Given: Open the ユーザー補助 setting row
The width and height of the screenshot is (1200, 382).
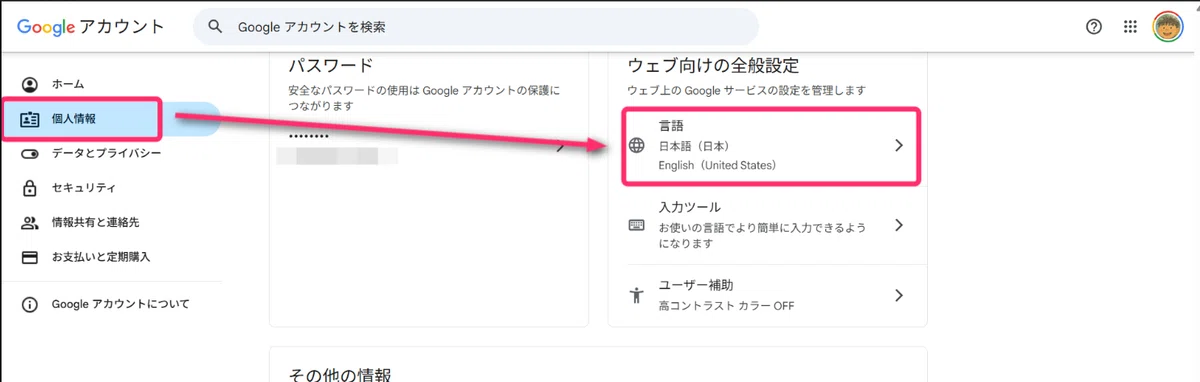Looking at the screenshot, I should click(x=767, y=295).
